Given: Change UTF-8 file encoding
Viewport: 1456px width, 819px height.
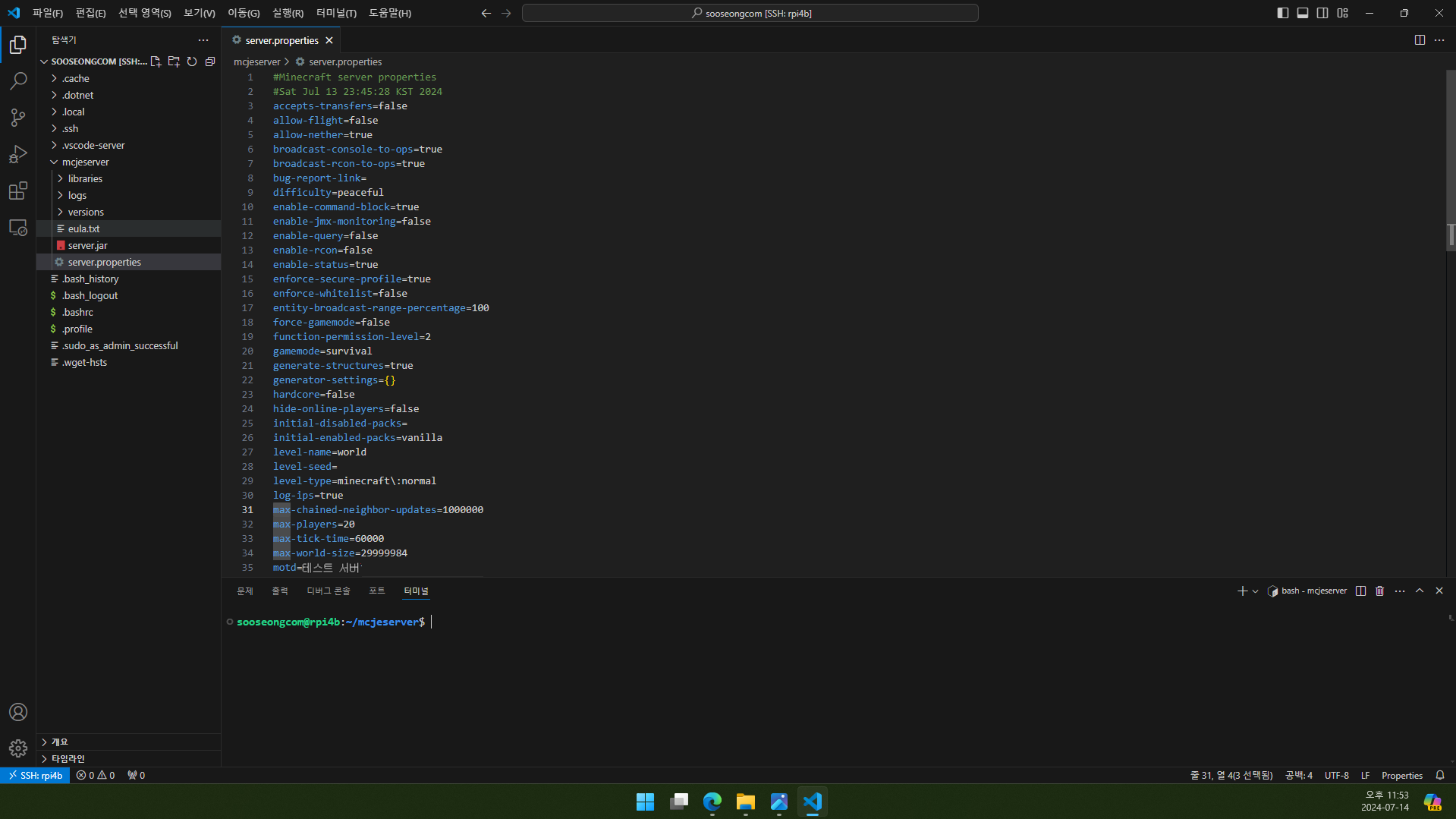Looking at the screenshot, I should (x=1336, y=775).
